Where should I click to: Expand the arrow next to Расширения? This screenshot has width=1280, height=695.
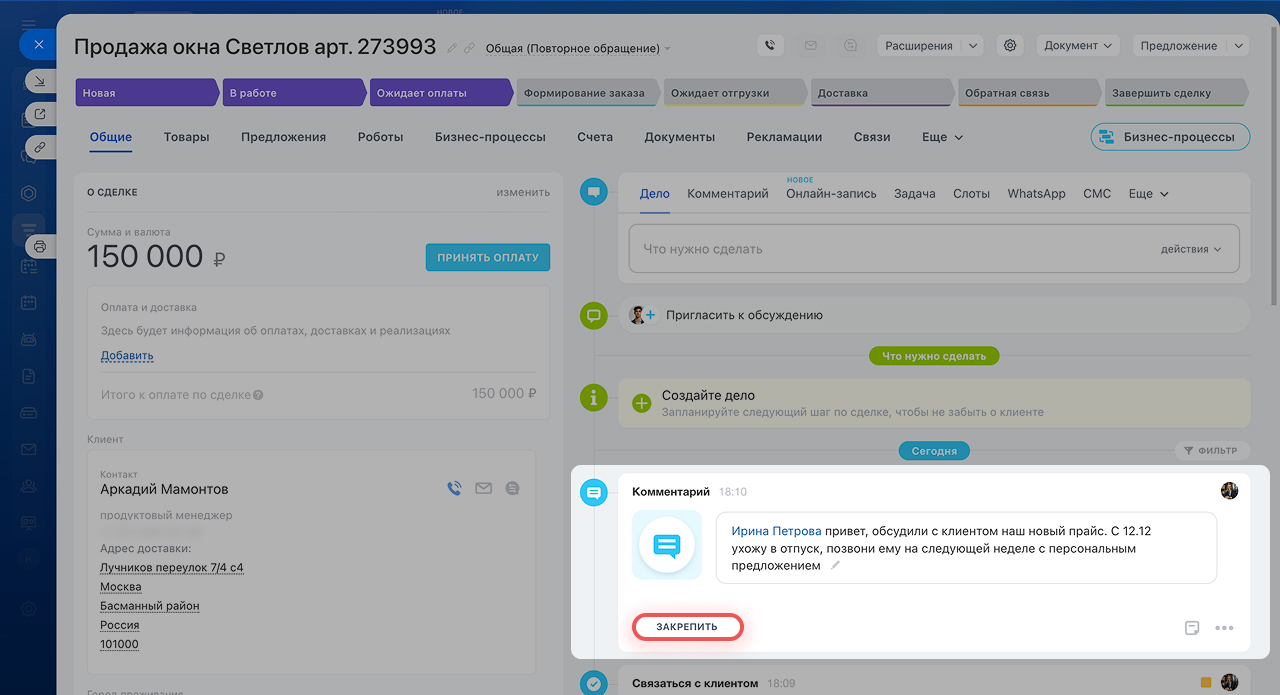973,45
